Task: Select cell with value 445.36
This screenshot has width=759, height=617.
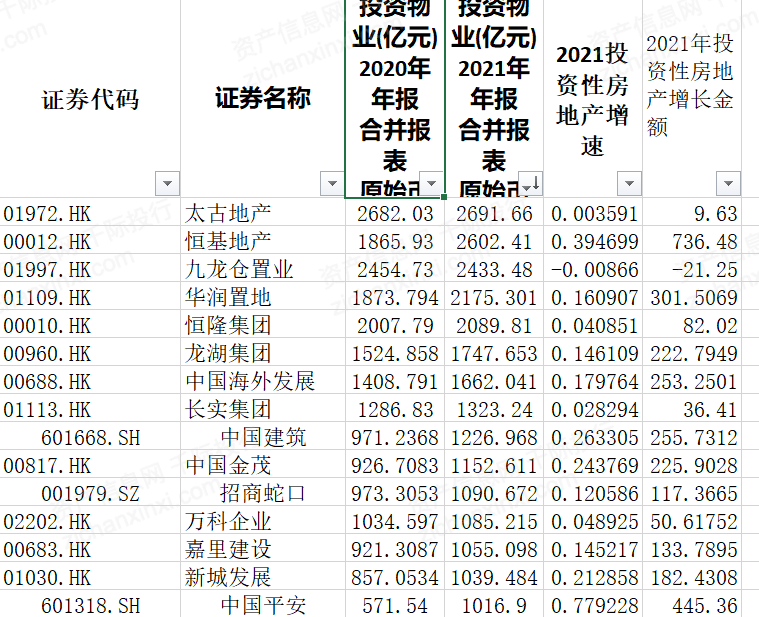Action: point(692,604)
